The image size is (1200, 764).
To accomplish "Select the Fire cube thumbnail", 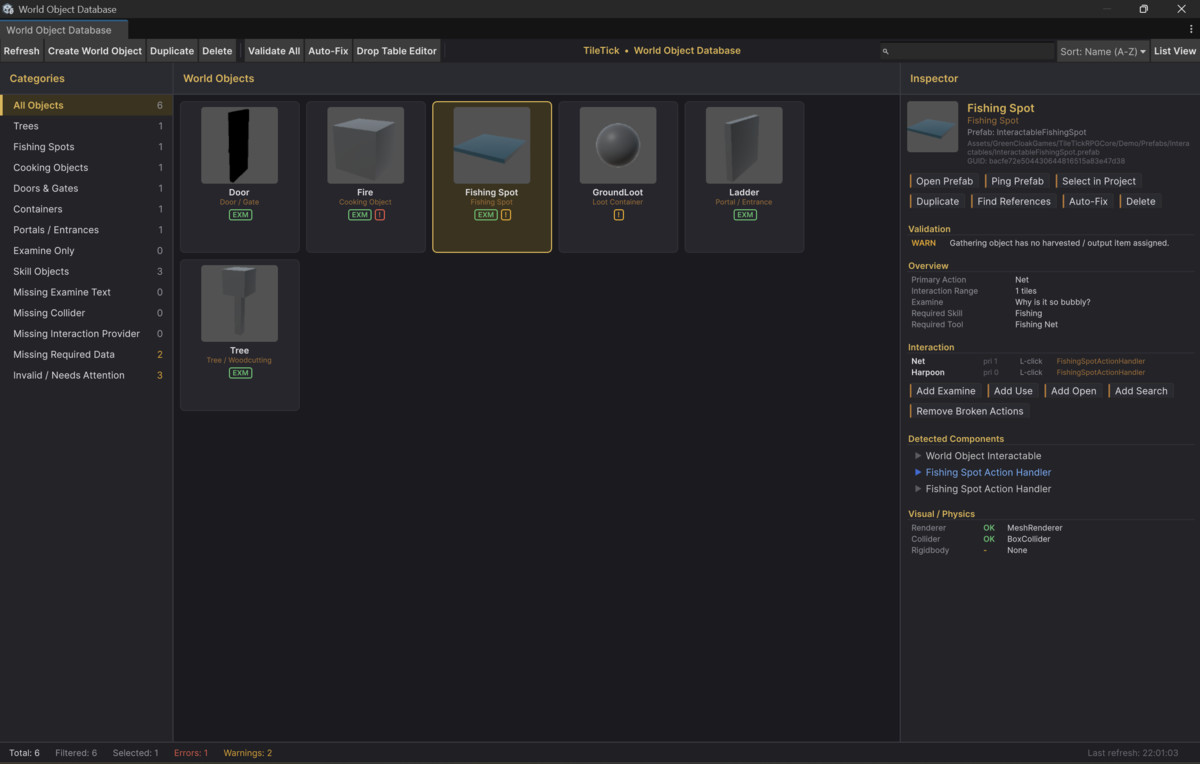I will (365, 145).
